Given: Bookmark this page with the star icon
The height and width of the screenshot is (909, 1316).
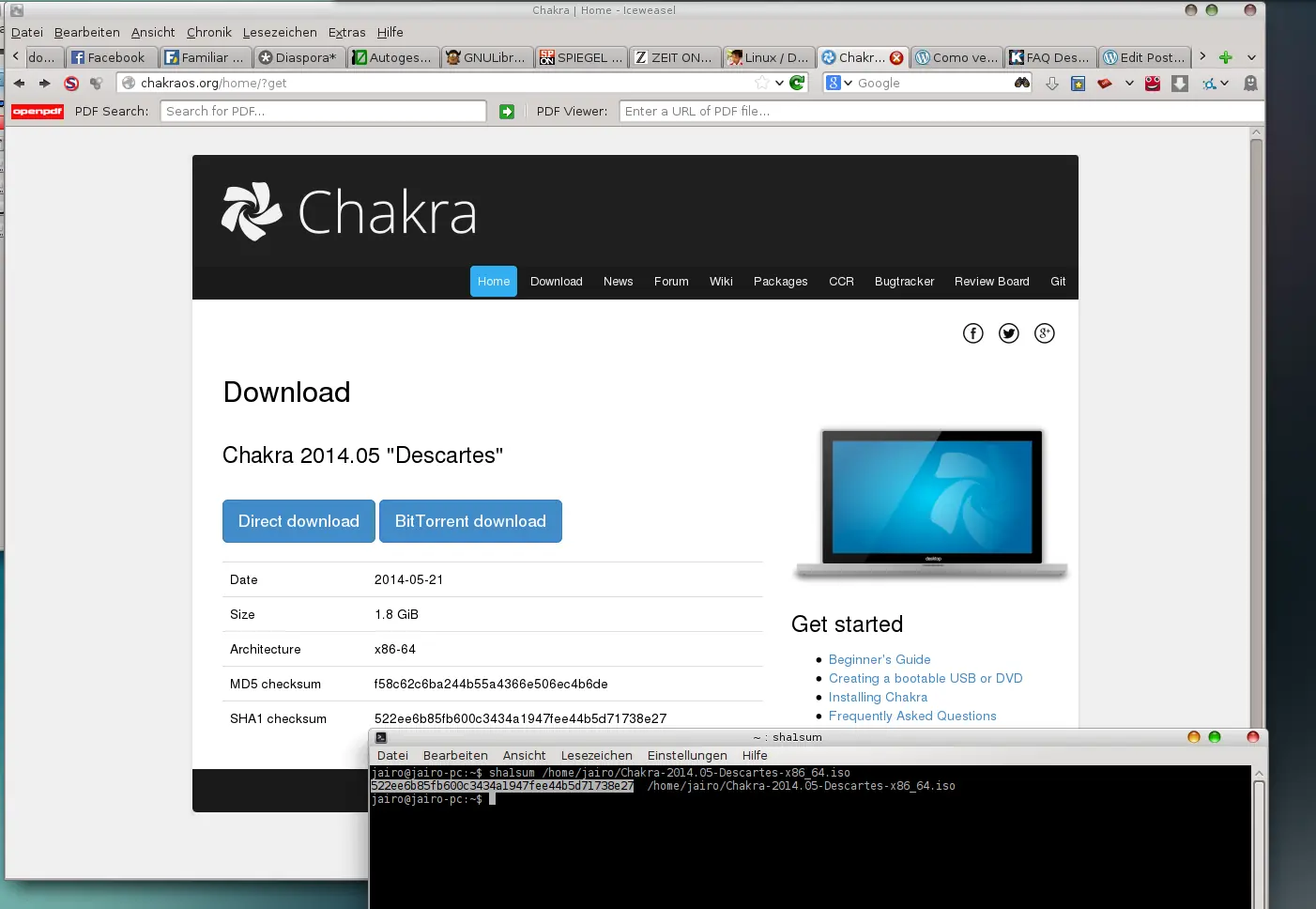Looking at the screenshot, I should tap(762, 83).
